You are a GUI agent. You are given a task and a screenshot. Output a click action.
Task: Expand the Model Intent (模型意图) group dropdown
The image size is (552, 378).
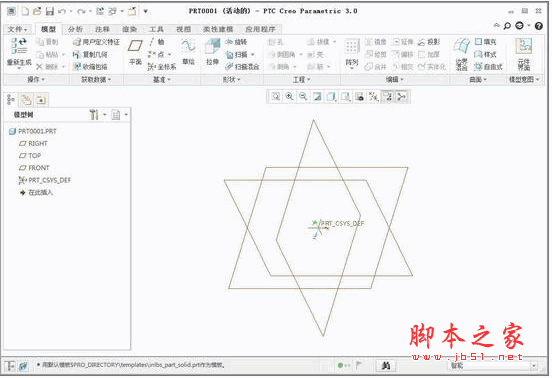coord(524,80)
